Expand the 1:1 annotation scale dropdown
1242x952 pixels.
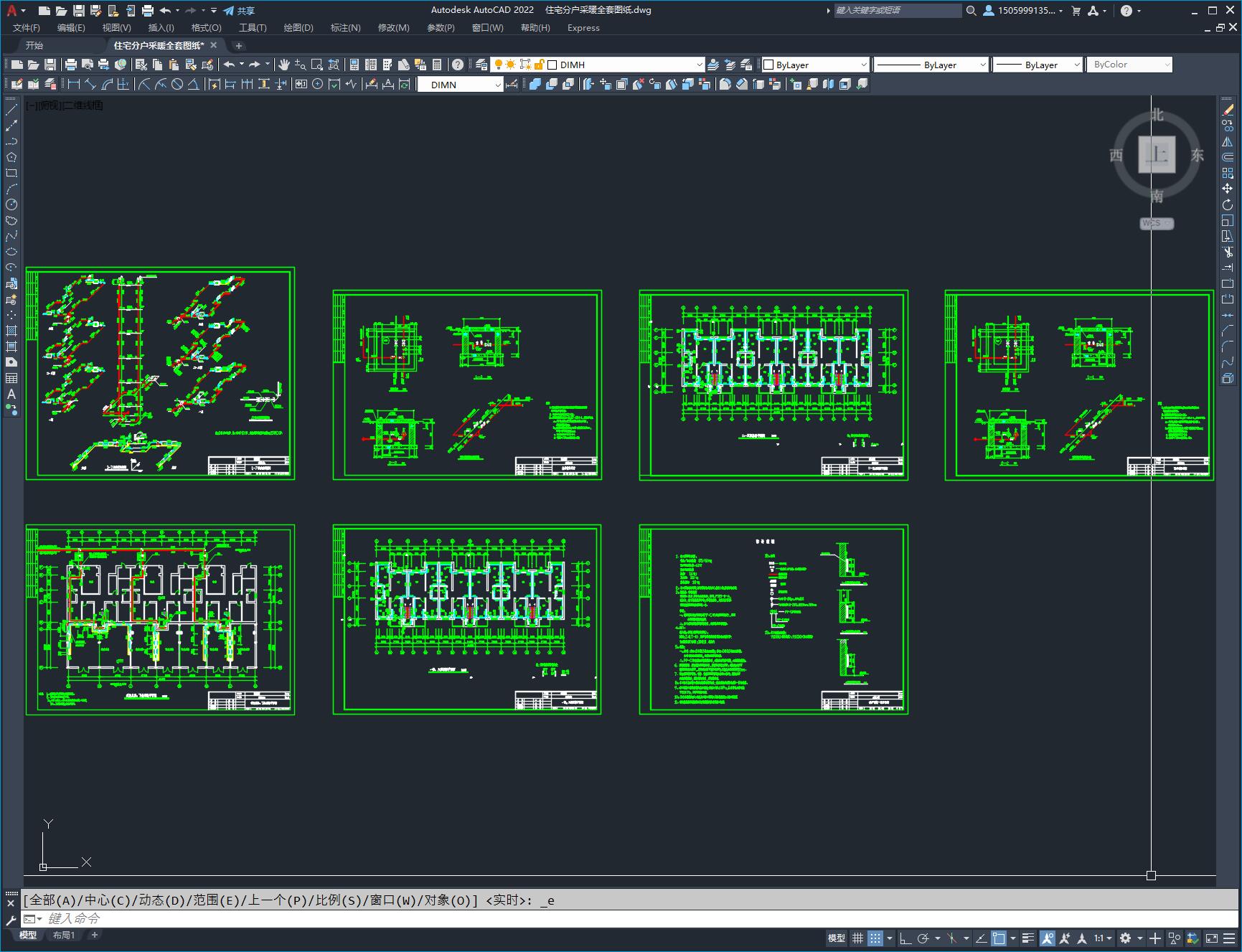1103,938
